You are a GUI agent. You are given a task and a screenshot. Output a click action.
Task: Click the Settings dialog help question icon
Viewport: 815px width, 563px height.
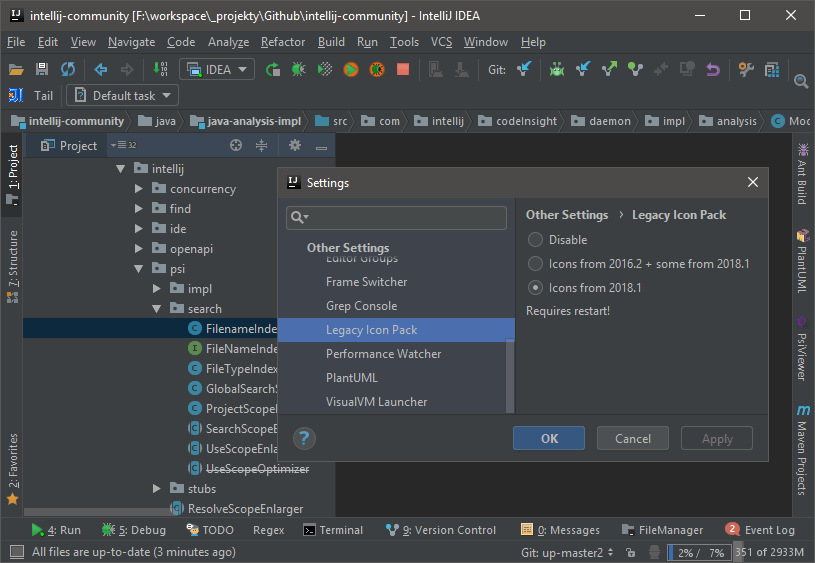tap(304, 438)
